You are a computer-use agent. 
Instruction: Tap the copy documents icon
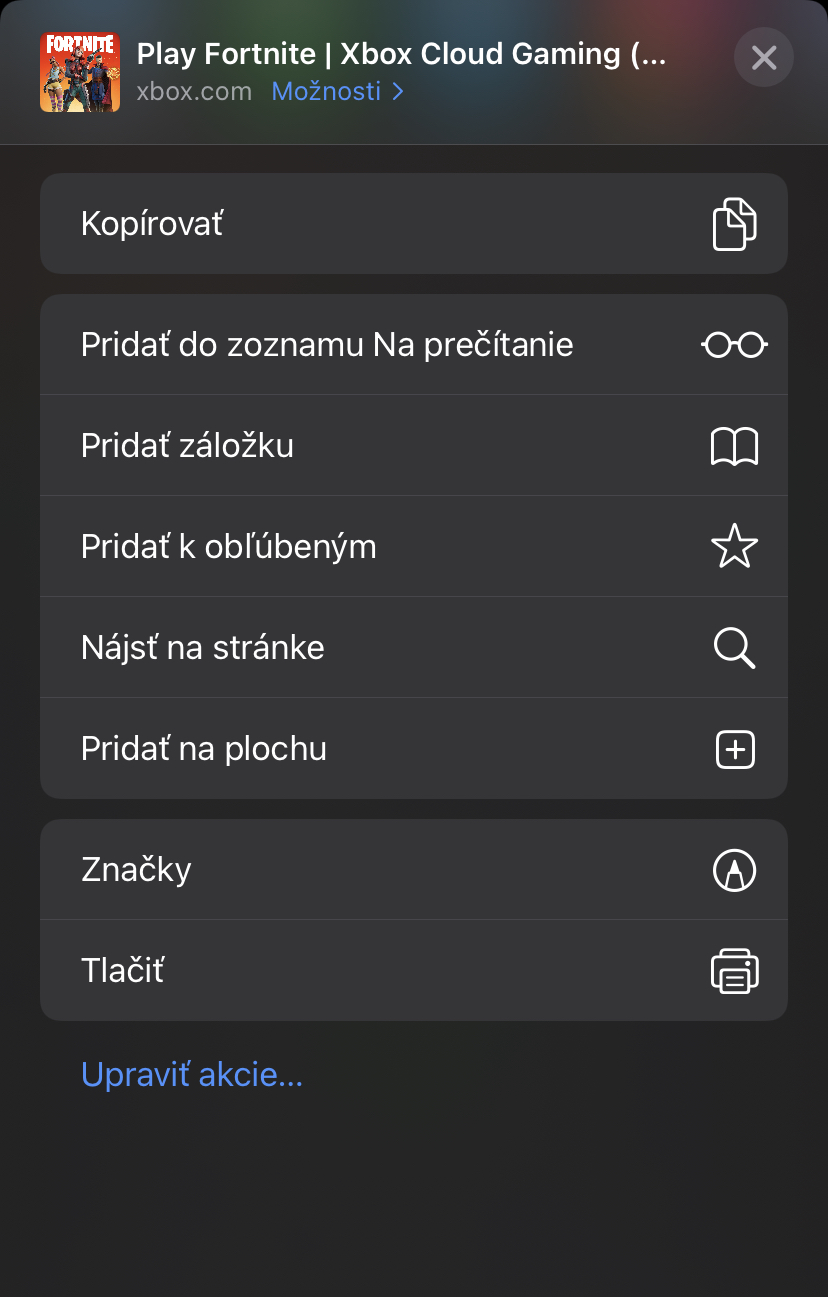coord(734,224)
